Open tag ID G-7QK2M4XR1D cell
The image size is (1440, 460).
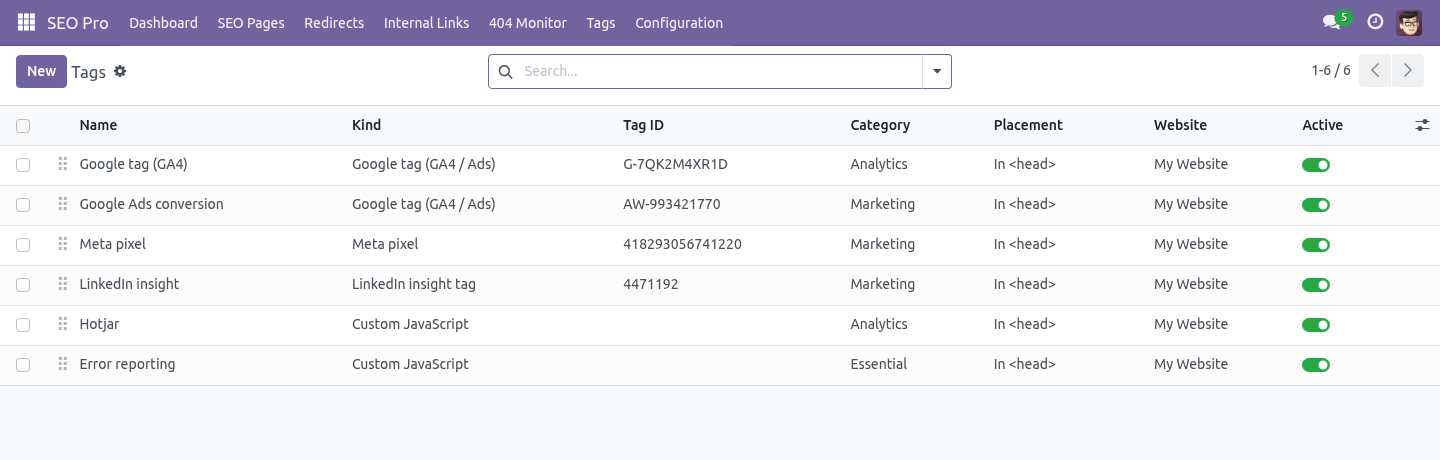(675, 164)
